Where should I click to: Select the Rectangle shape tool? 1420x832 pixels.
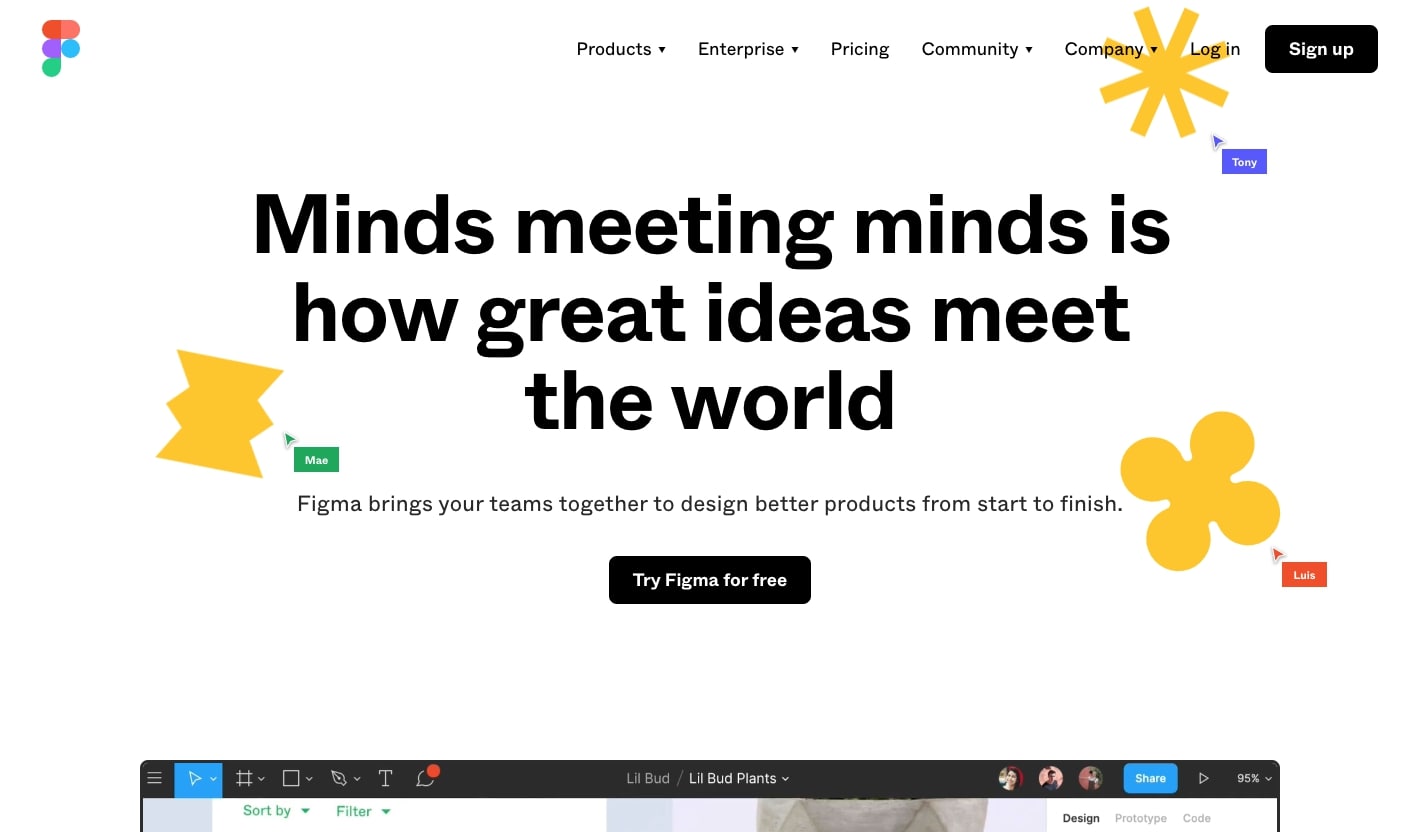(291, 778)
